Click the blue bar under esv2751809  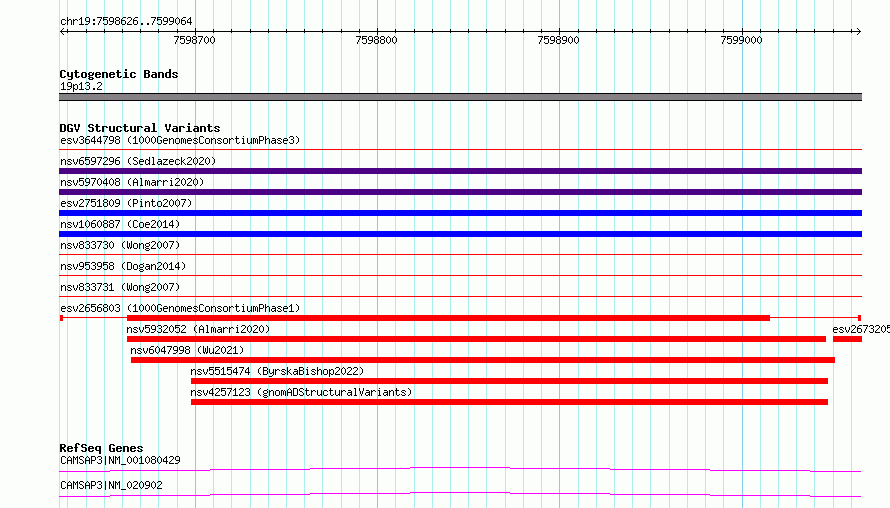click(x=460, y=213)
